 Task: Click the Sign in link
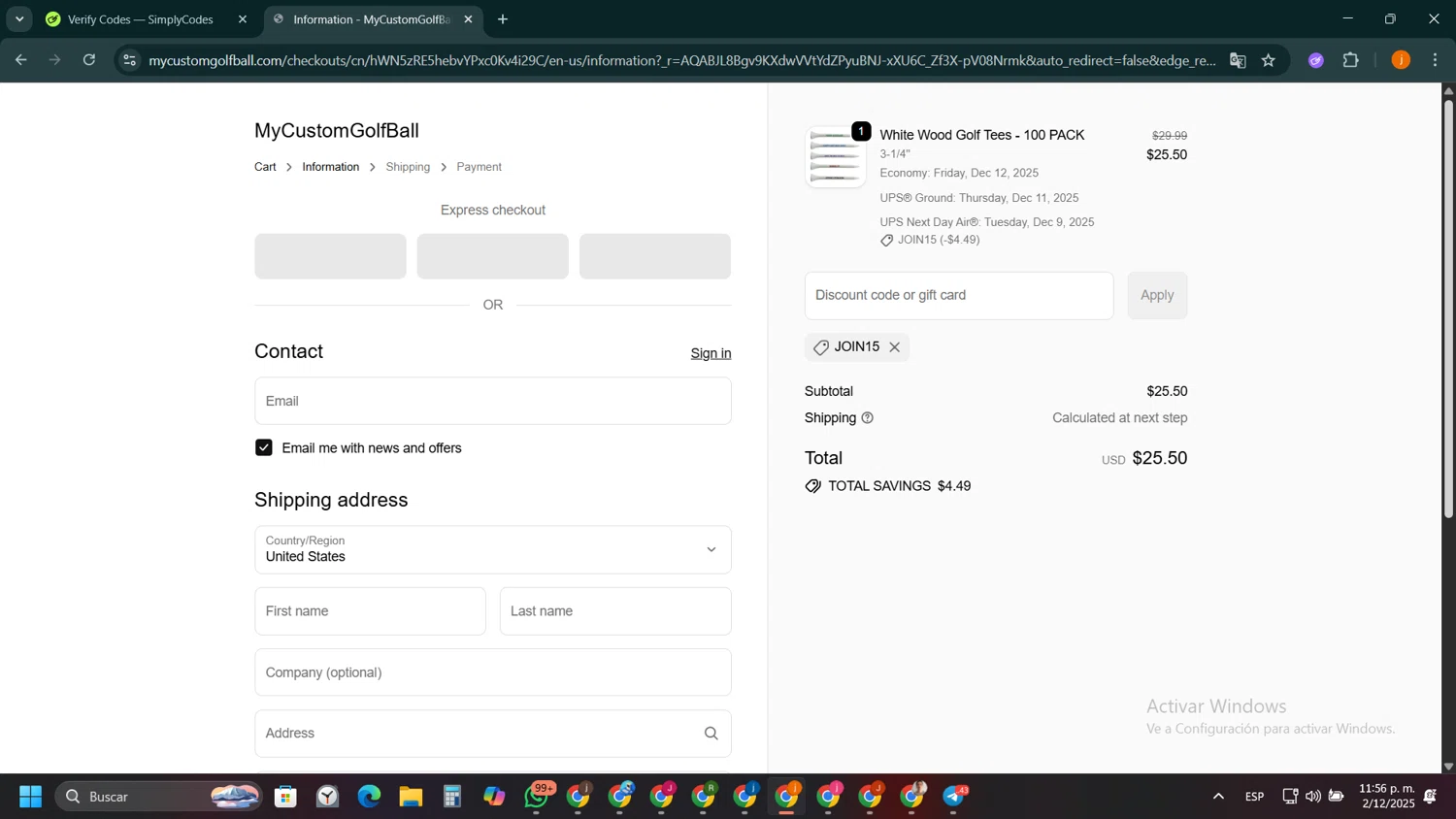[711, 353]
